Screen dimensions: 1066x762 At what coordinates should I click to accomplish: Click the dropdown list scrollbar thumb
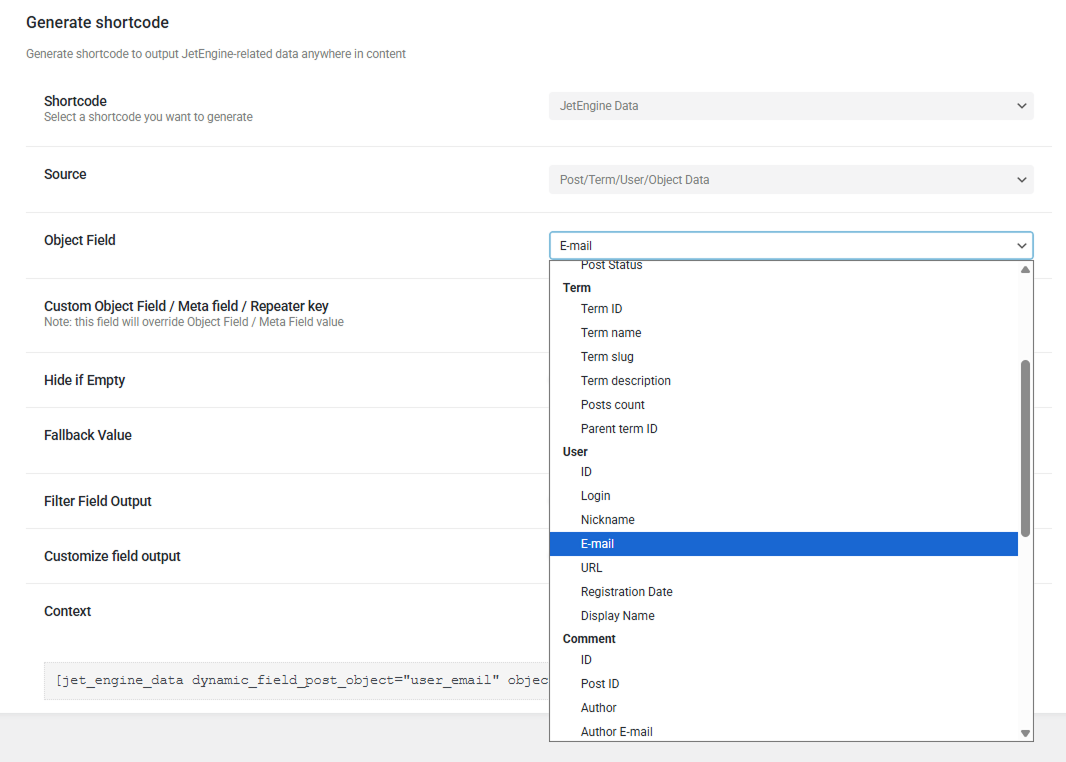[x=1025, y=449]
